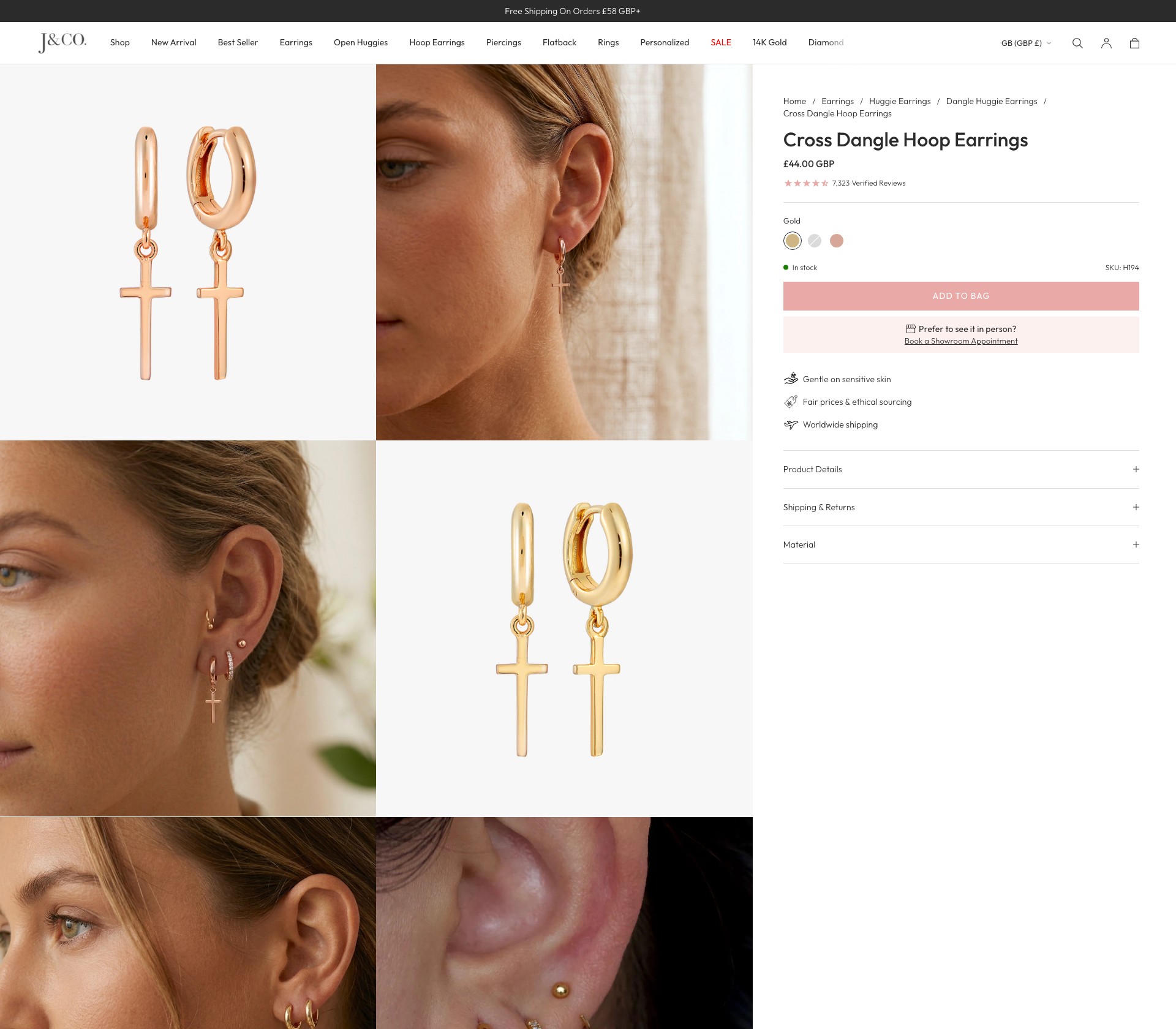The width and height of the screenshot is (1176, 1029).
Task: Open 14K Gold menu item
Action: (x=769, y=42)
